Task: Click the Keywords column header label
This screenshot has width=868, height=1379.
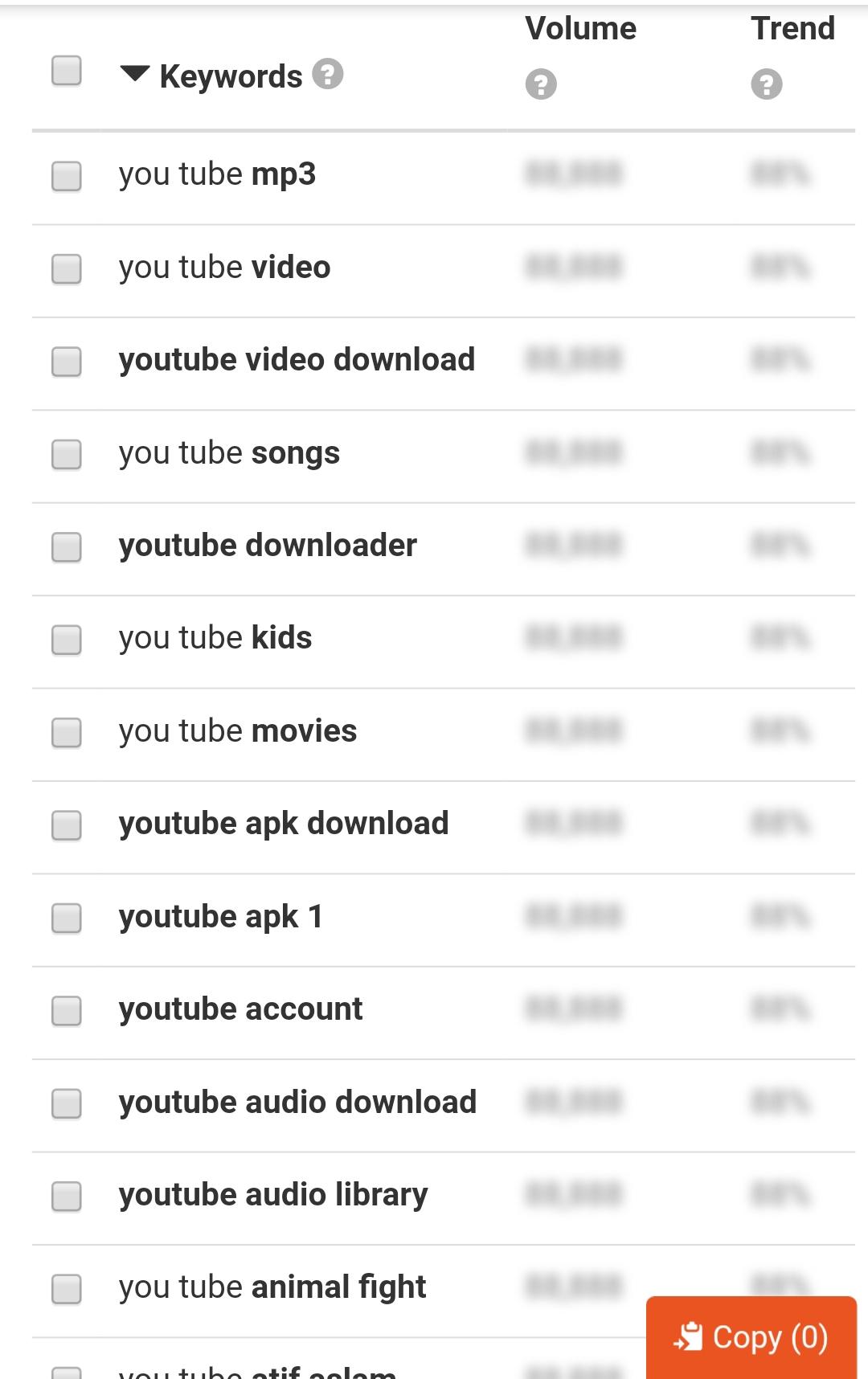Action: click(x=231, y=76)
